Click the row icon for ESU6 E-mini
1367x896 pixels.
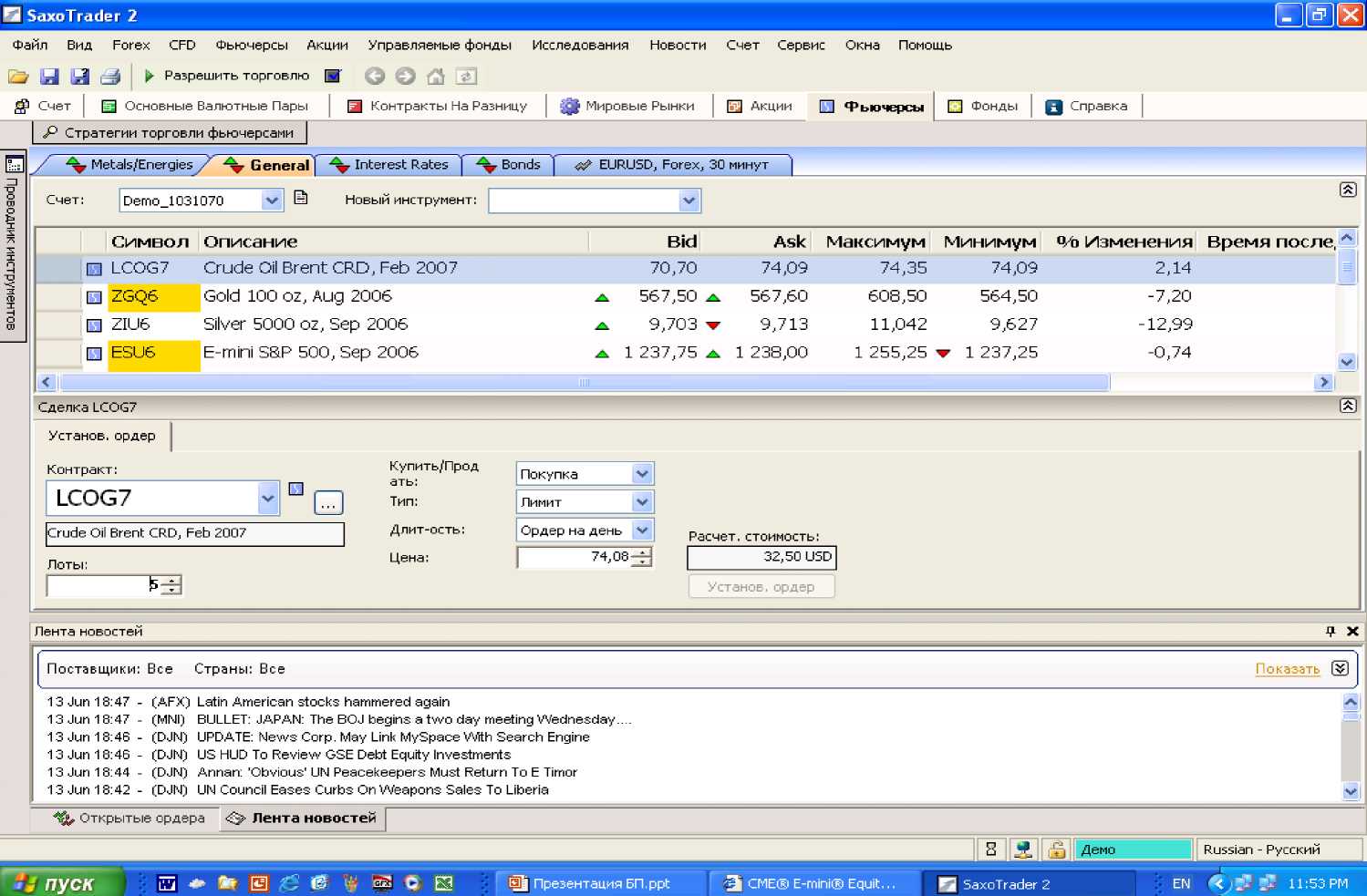[x=94, y=354]
